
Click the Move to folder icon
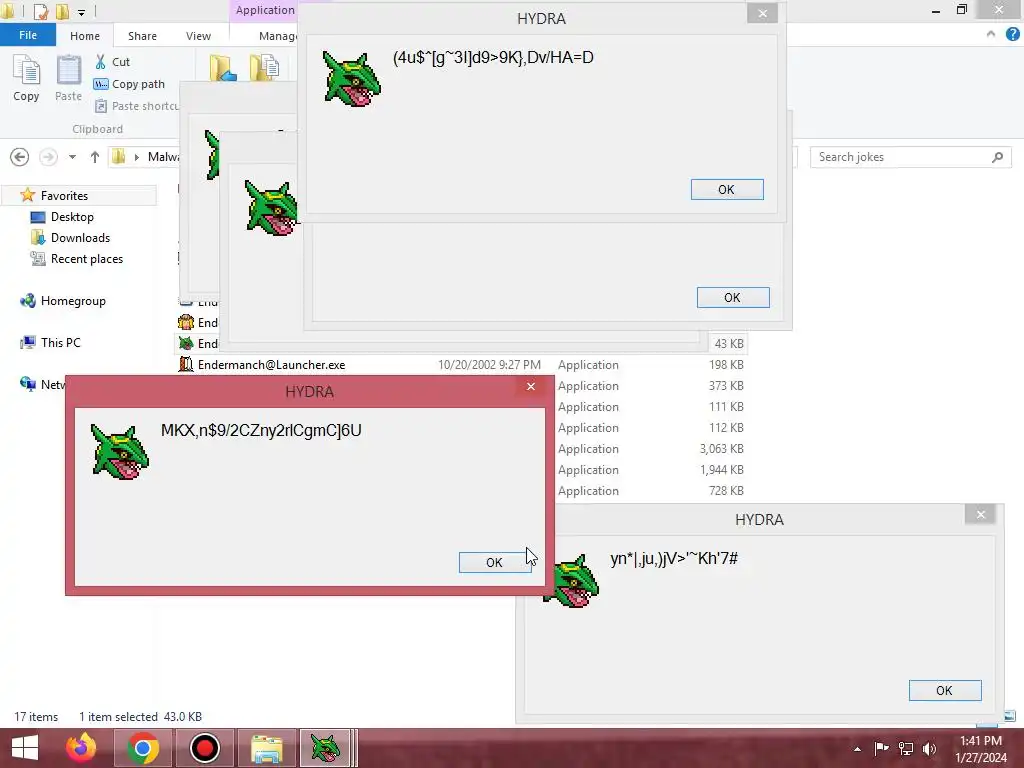coord(223,68)
